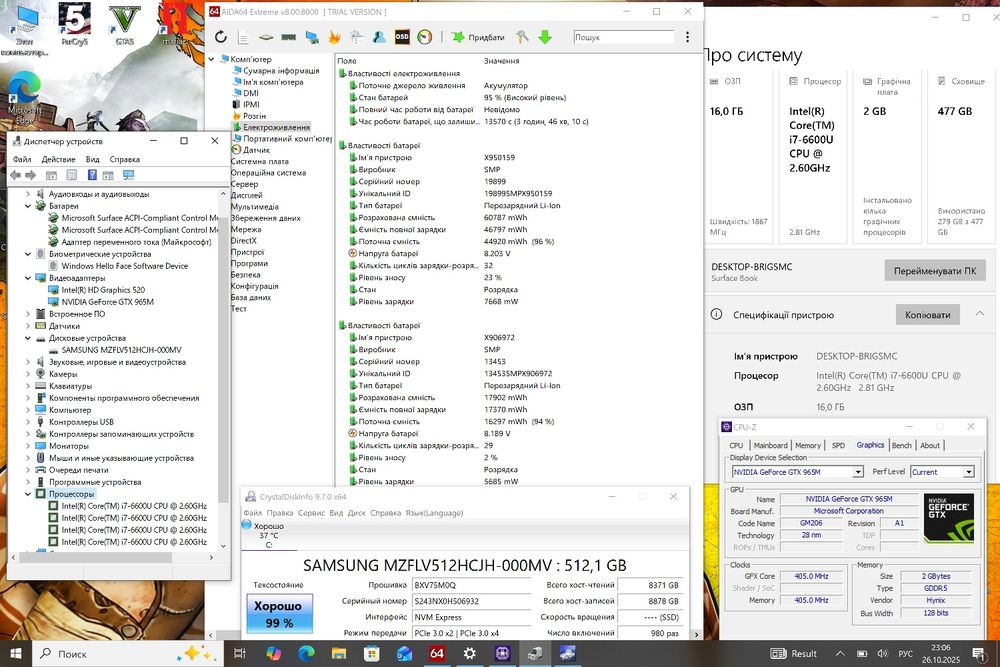Click the AIDA64 OSD panel icon
Screen dimensions: 1000x667
pos(402,37)
